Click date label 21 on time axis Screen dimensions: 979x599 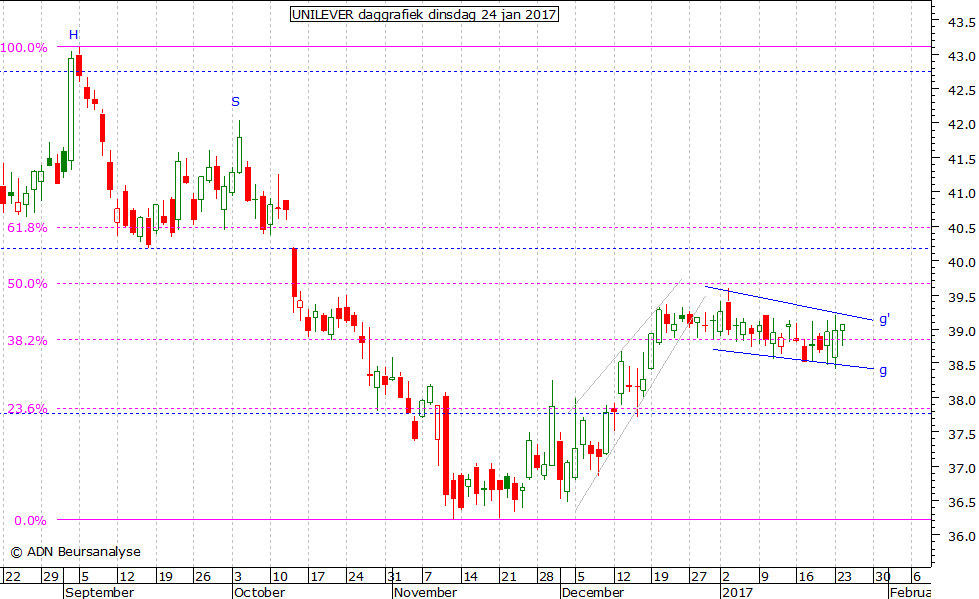point(509,576)
